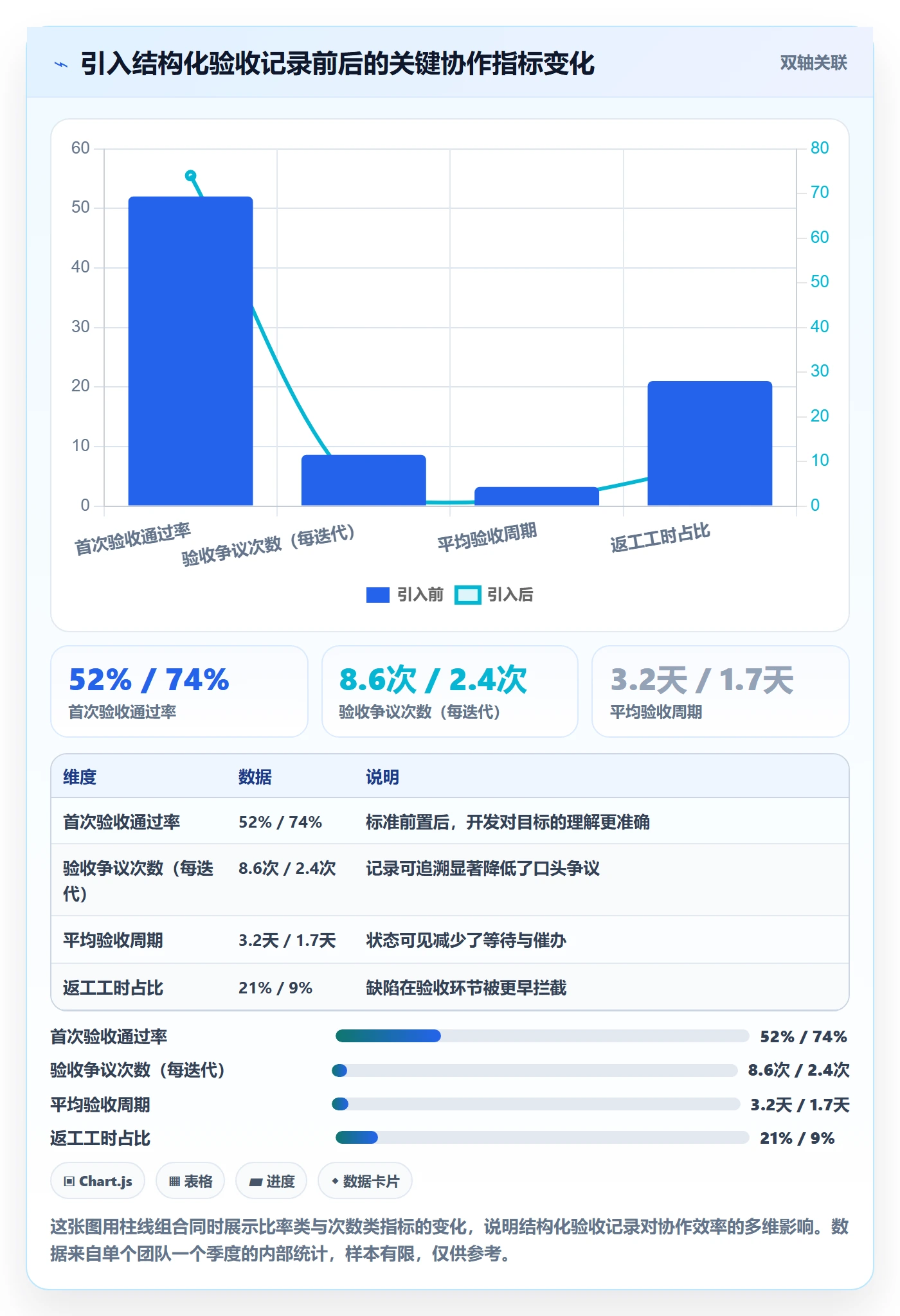Click the icon in the Chart.js tag

click(69, 1181)
